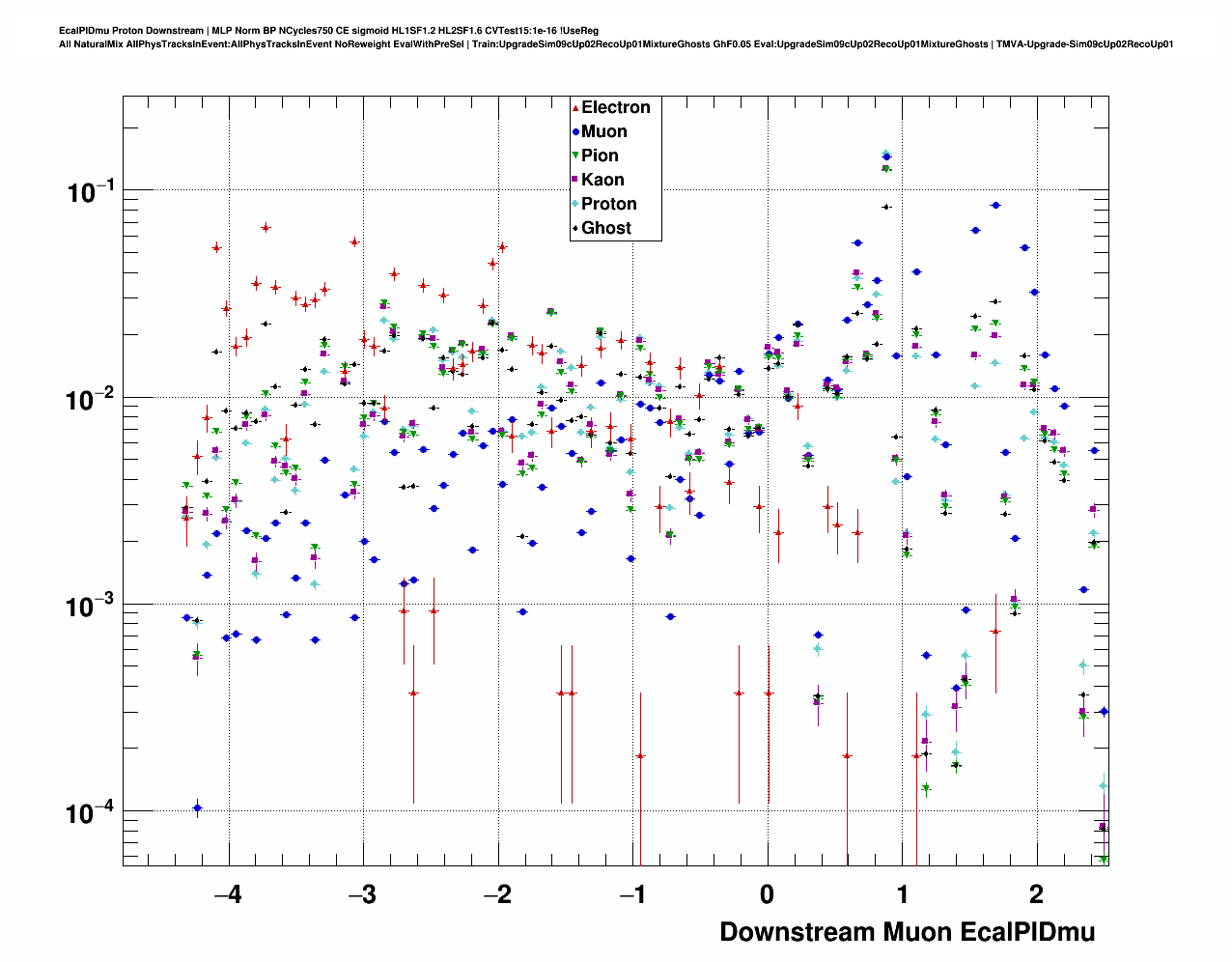Click the x-axis tick label '−2'
This screenshot has width=1232, height=962.
(496, 894)
